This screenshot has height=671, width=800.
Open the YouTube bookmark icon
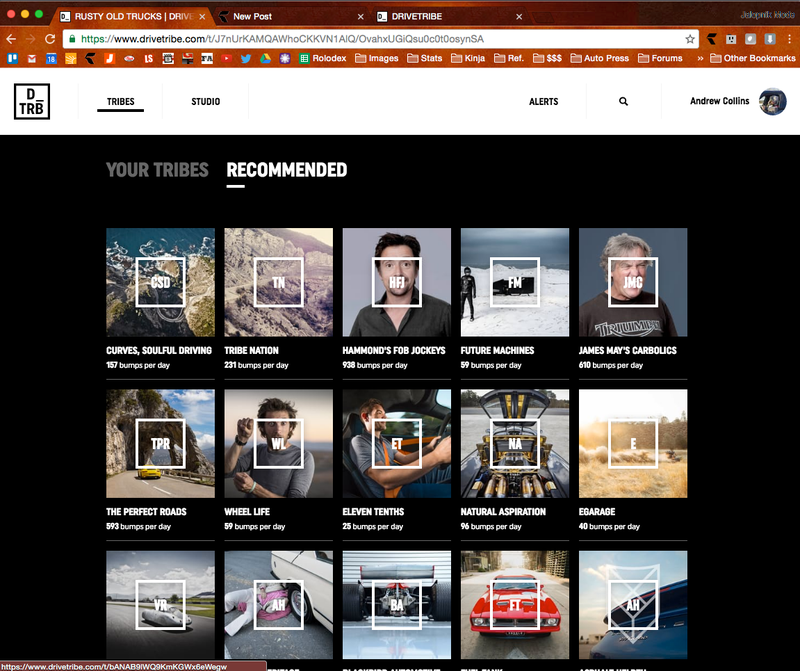pos(227,58)
